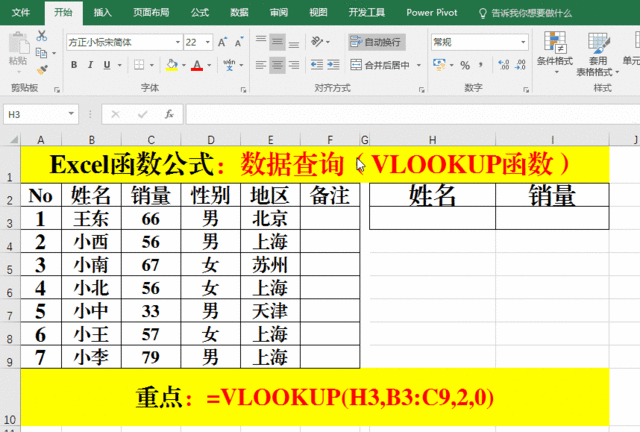The width and height of the screenshot is (640, 432).
Task: Open 套用表格格式 table format
Action: coord(598,54)
